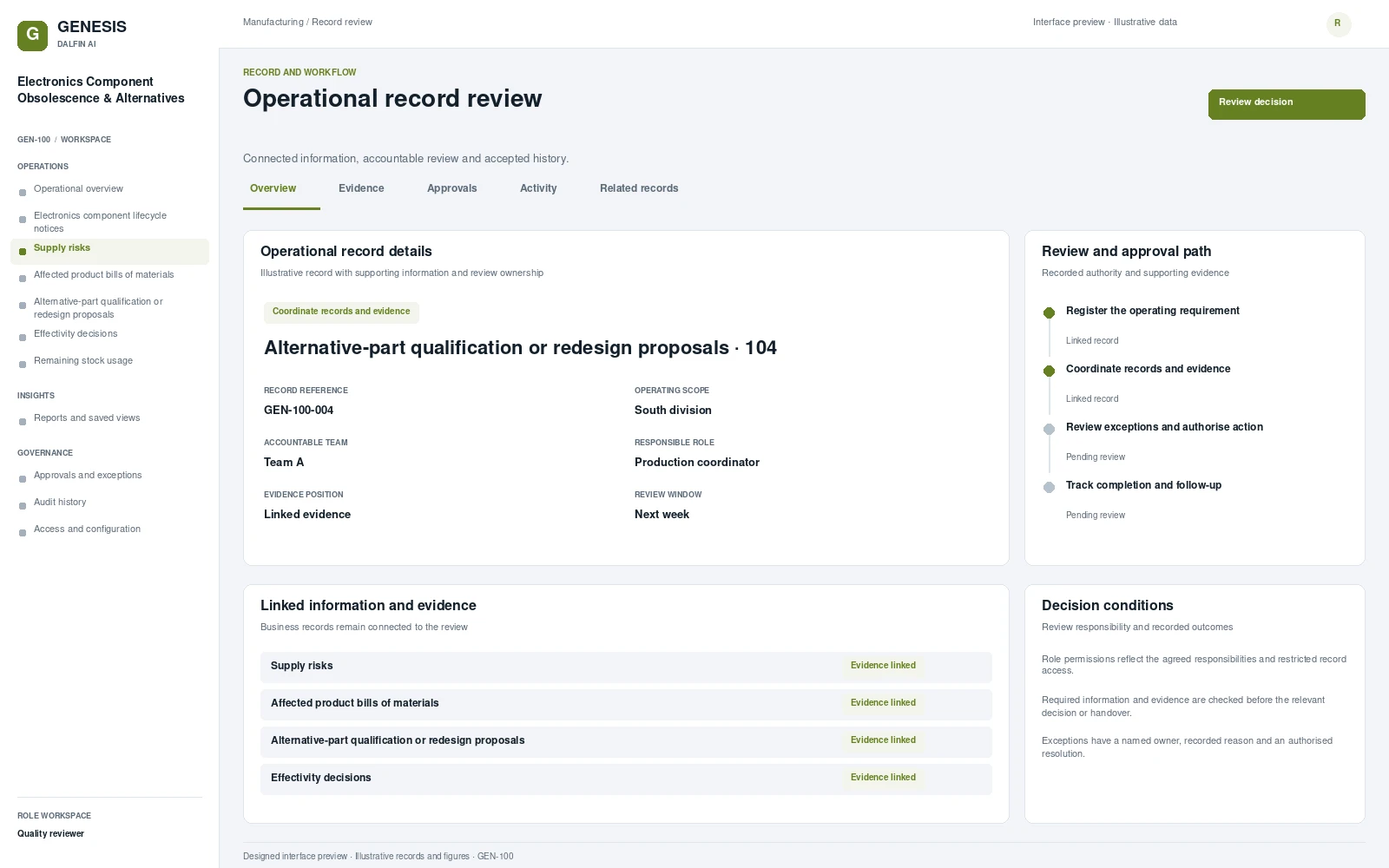Viewport: 1389px width, 868px height.
Task: Go to the Related records tab
Action: [639, 188]
